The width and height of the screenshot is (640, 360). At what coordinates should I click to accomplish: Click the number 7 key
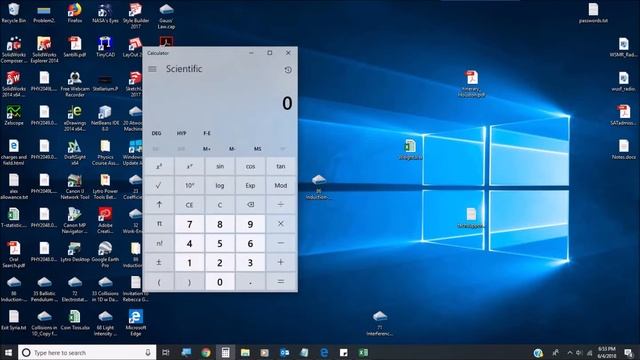(x=189, y=224)
